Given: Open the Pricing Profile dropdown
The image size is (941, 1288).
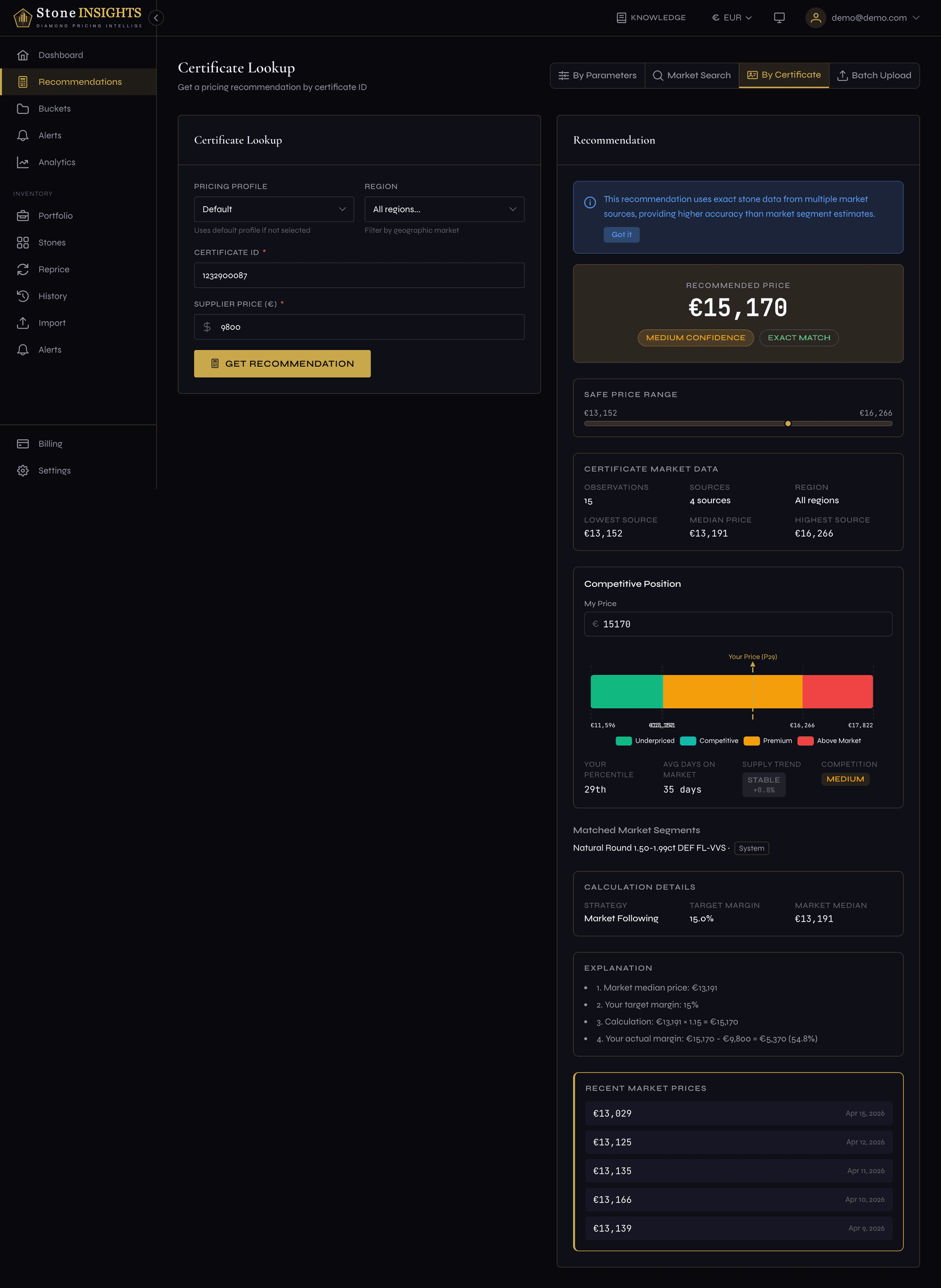Looking at the screenshot, I should pos(274,209).
